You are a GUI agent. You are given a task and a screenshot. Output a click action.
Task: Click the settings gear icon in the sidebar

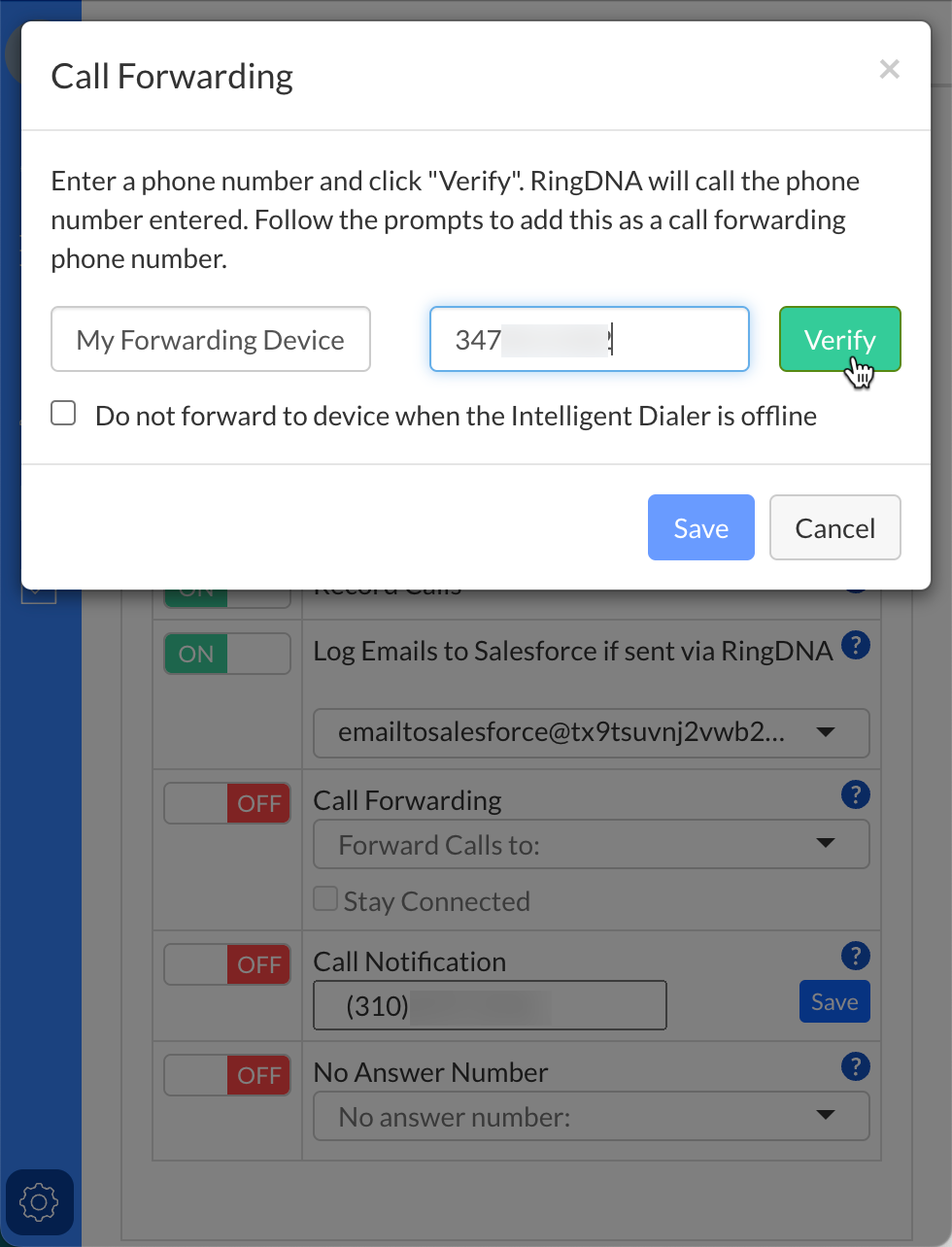(39, 1202)
